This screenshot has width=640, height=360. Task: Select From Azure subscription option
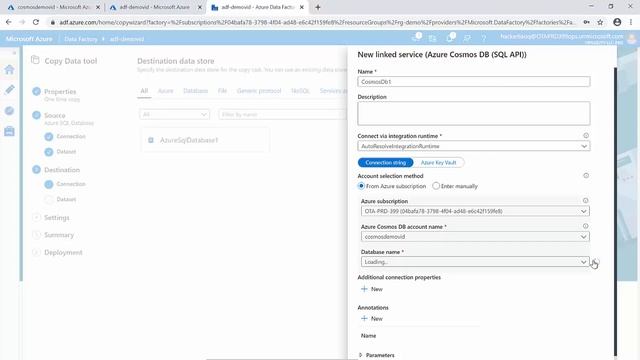(361, 186)
